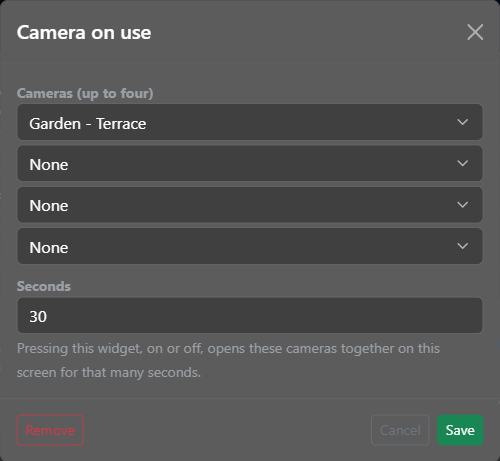Screen dimensions: 500x461
Task: Open the Garden - Terrace camera dropdown
Action: click(250, 122)
